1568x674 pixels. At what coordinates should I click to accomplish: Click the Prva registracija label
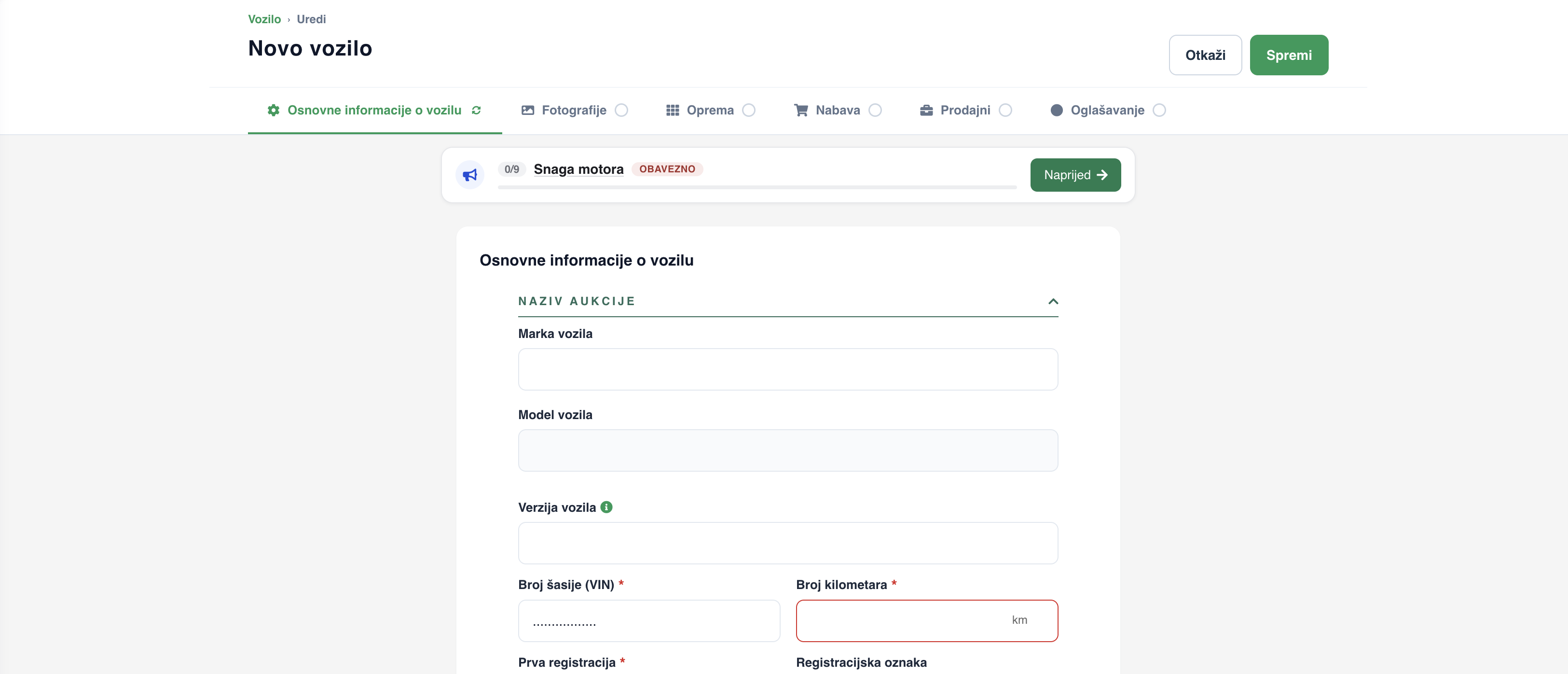[x=567, y=662]
